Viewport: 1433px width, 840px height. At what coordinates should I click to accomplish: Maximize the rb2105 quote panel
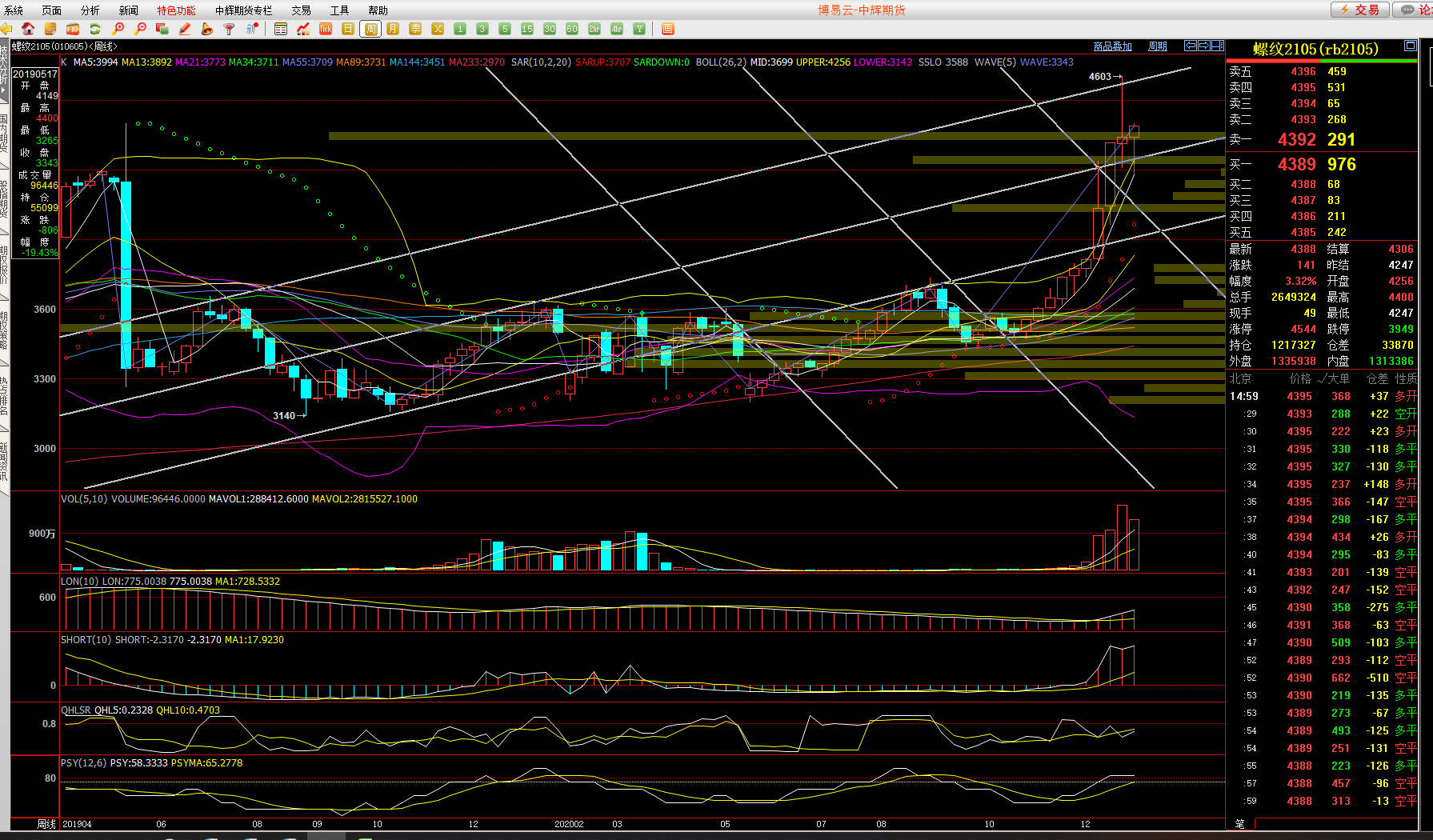tap(1411, 46)
